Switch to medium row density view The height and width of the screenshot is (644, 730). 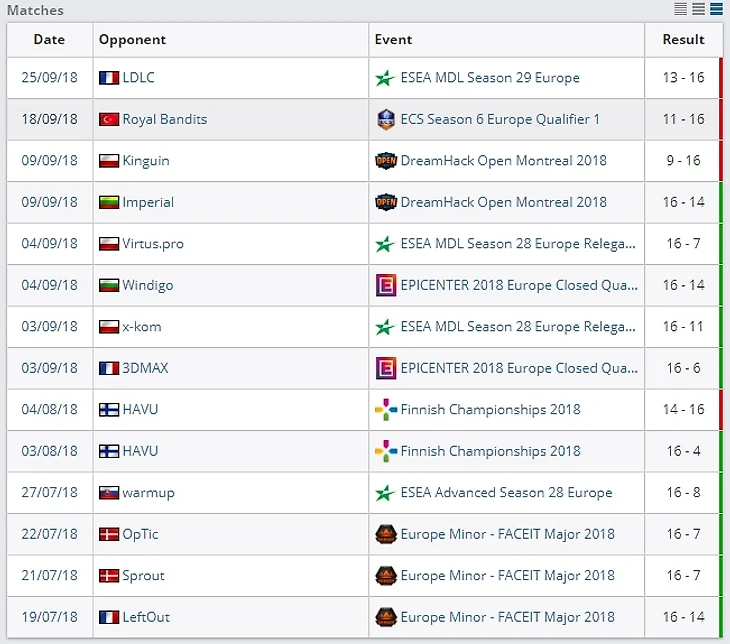tap(699, 10)
